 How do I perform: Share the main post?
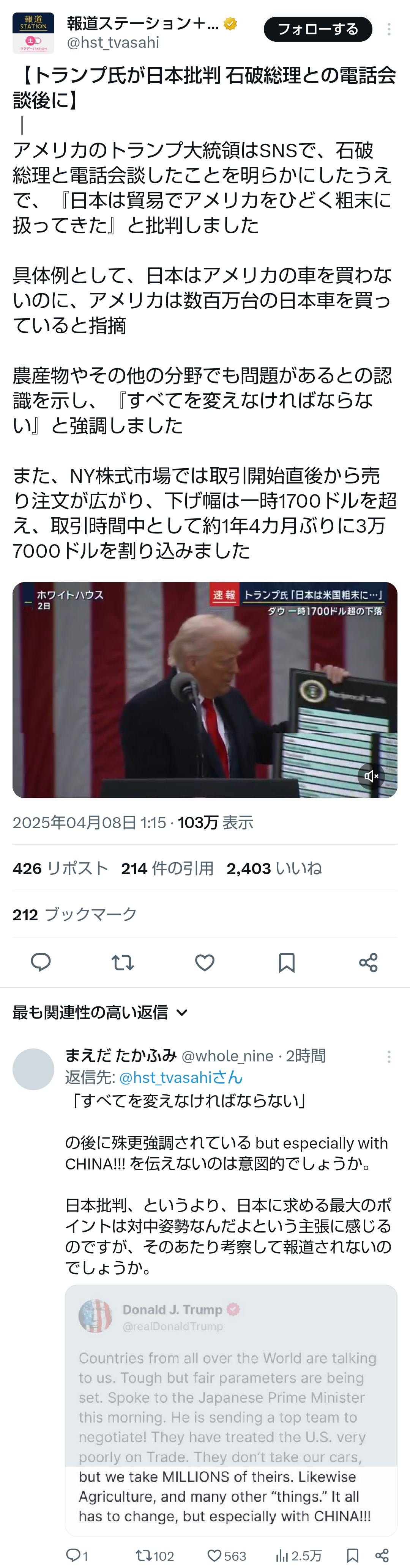pos(368,962)
